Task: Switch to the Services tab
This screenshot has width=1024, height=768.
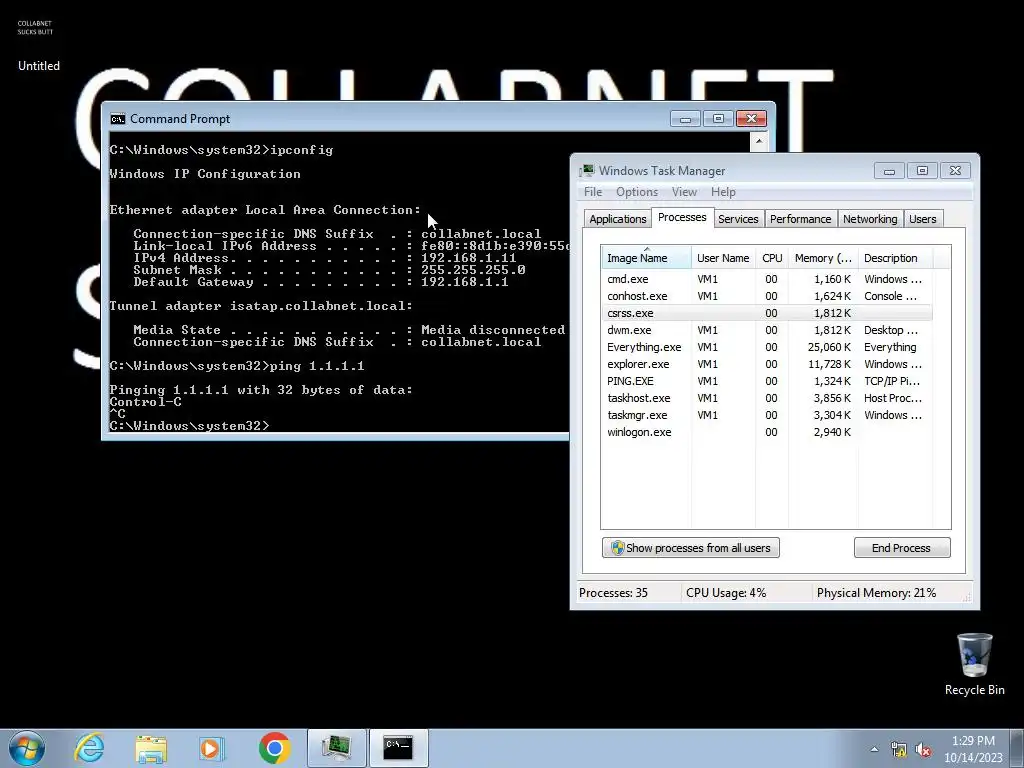Action: 738,219
